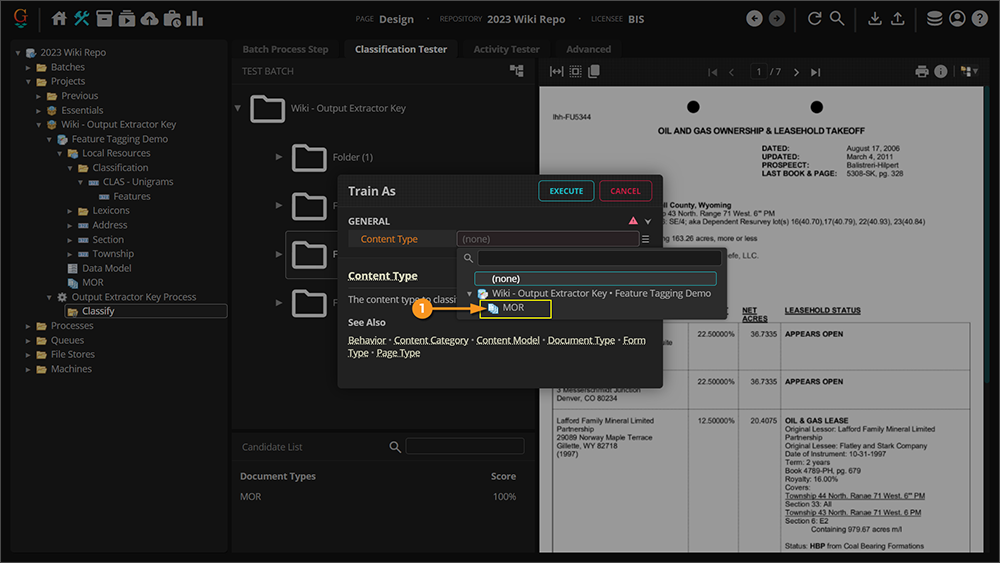Open the help question mark icon
This screenshot has width=1000, height=563.
(x=979, y=18)
